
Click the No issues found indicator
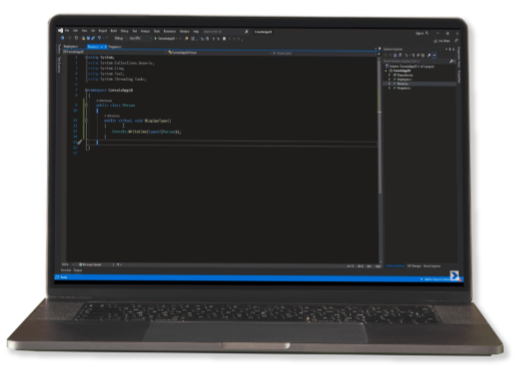pos(90,265)
